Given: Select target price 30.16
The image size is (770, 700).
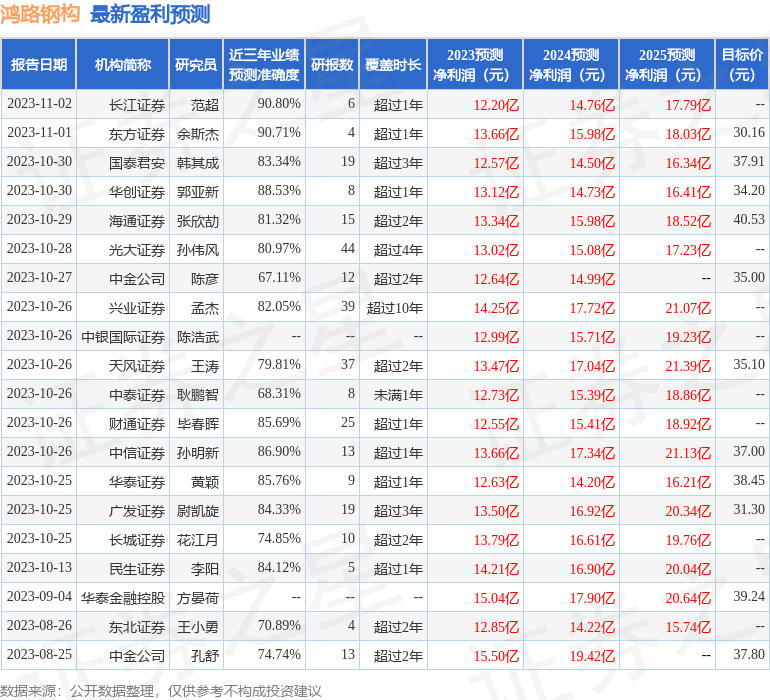Looking at the screenshot, I should 749,133.
